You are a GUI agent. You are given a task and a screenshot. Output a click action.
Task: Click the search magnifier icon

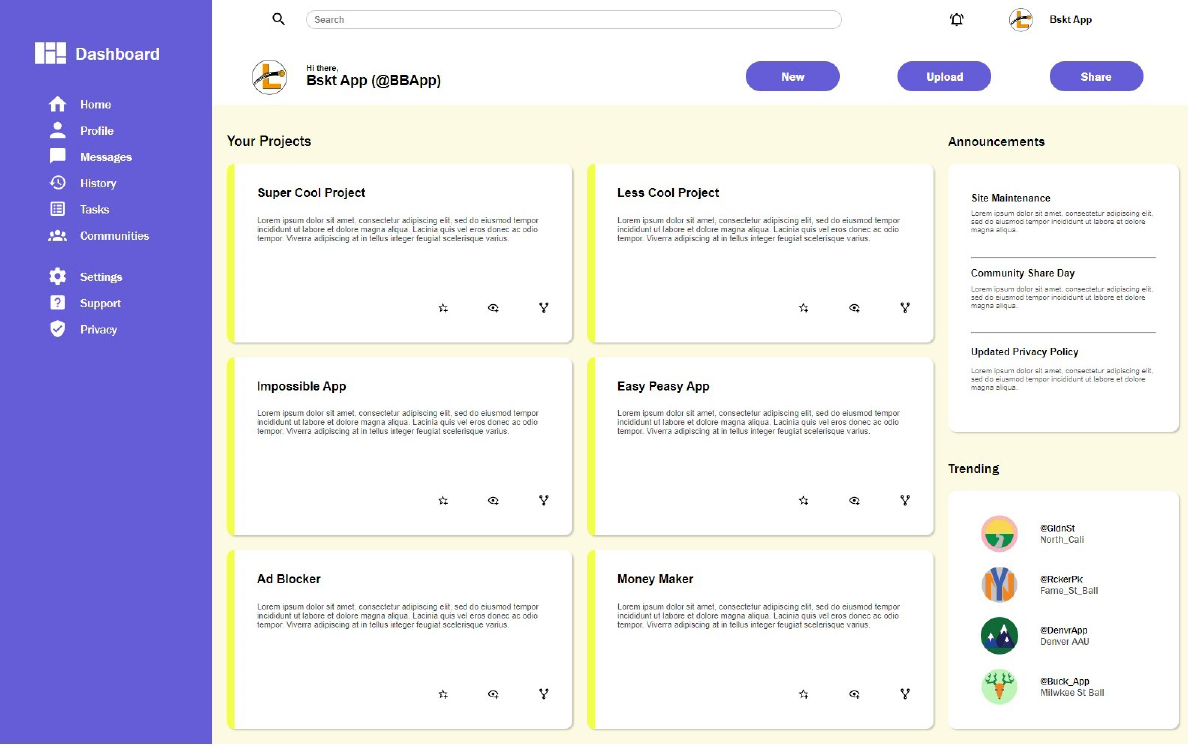(279, 19)
